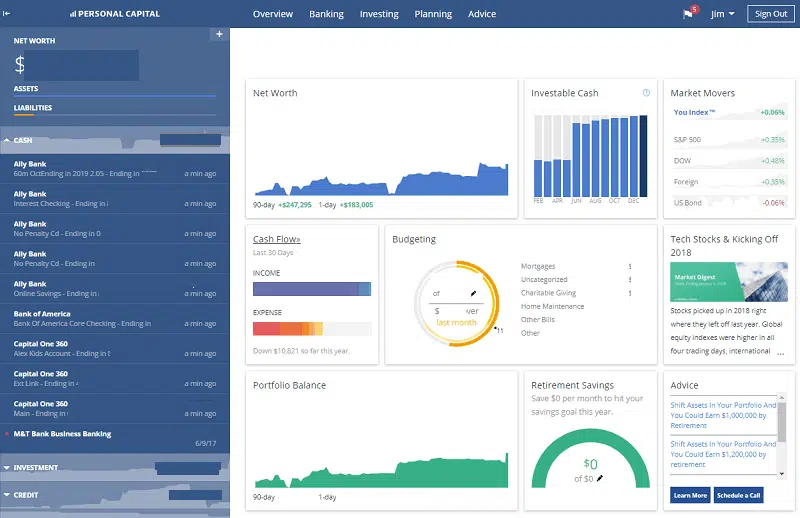This screenshot has height=518, width=800.
Task: Click the You Index row in Market Movers
Action: (x=729, y=112)
